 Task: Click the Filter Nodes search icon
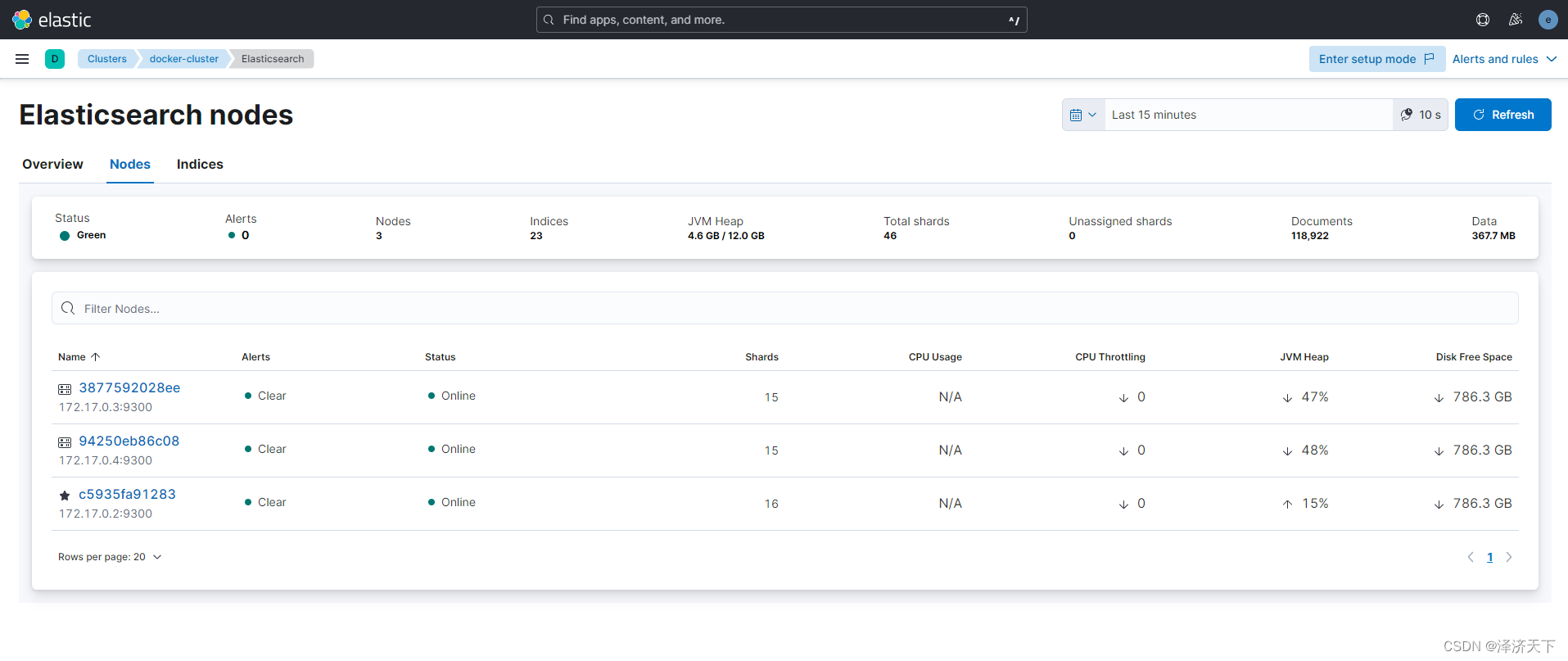(x=68, y=308)
